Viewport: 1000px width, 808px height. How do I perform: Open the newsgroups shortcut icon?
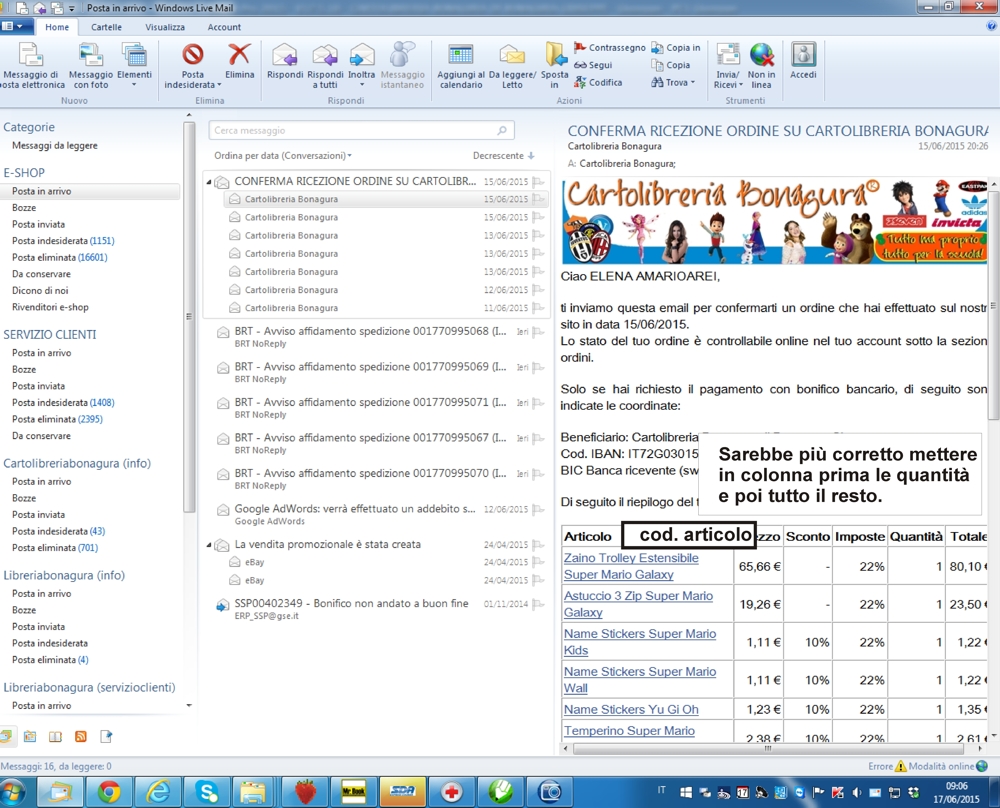tap(106, 737)
